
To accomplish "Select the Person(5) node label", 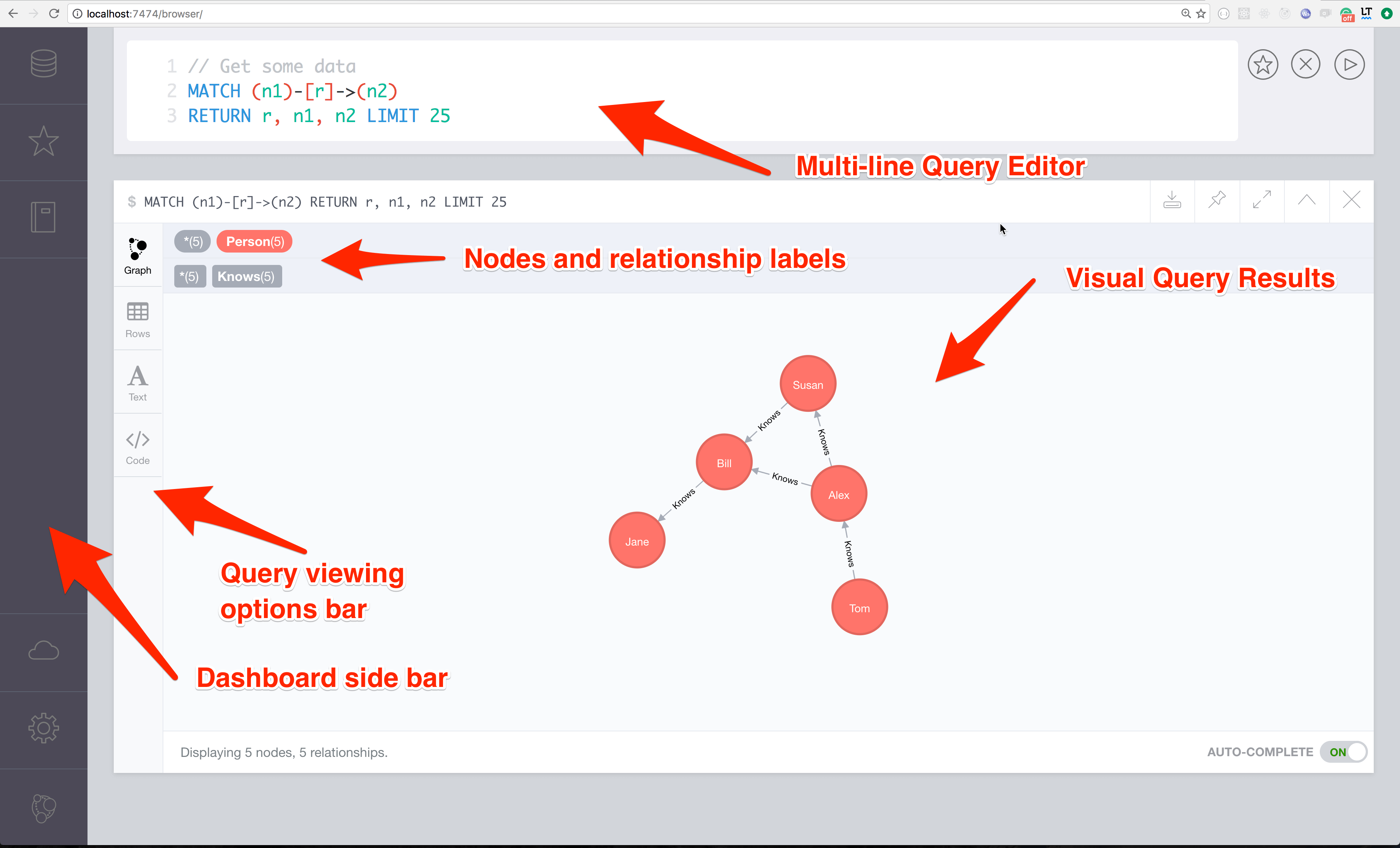I will [x=254, y=241].
